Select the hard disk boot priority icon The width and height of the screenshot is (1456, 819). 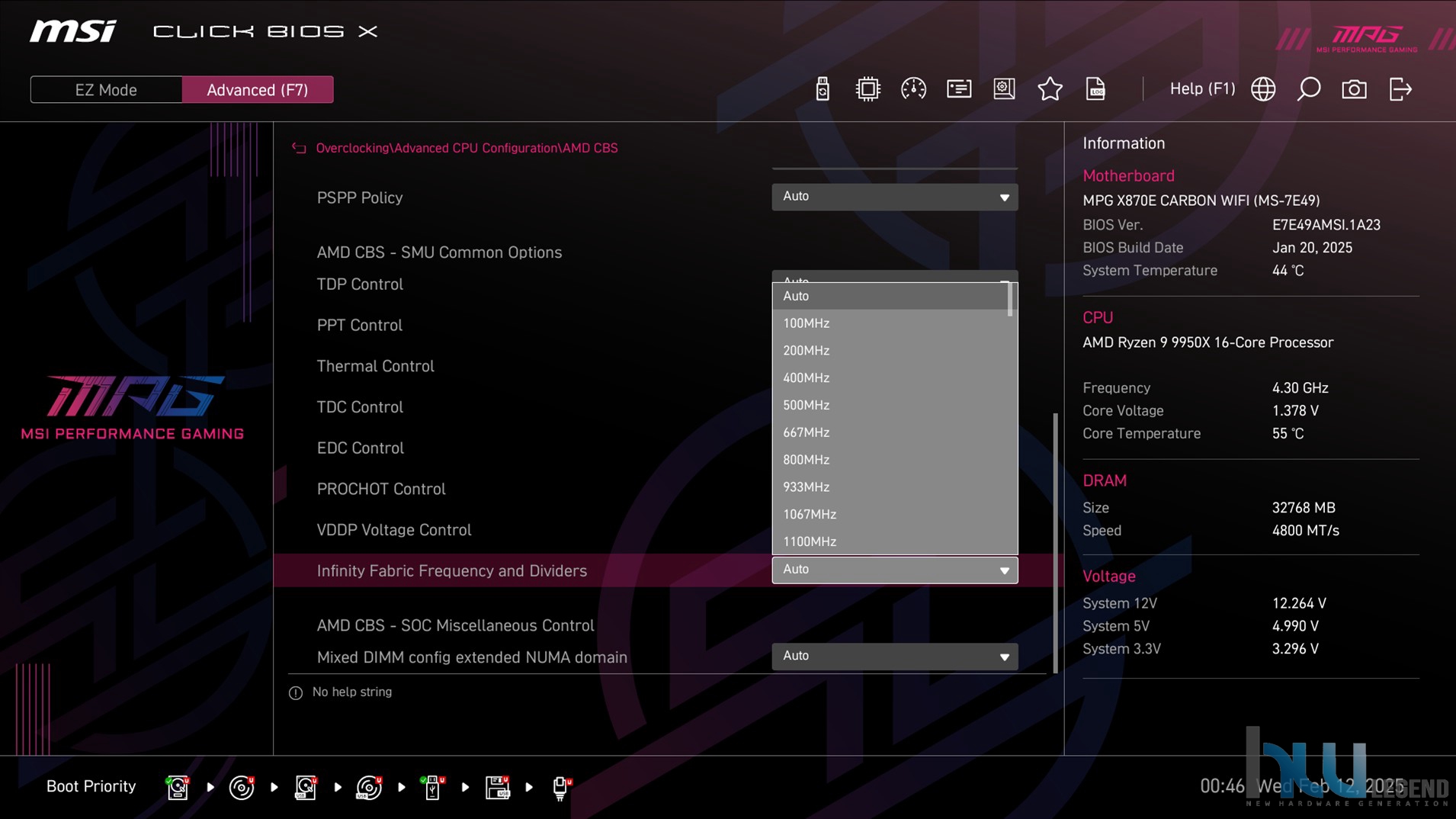point(178,787)
